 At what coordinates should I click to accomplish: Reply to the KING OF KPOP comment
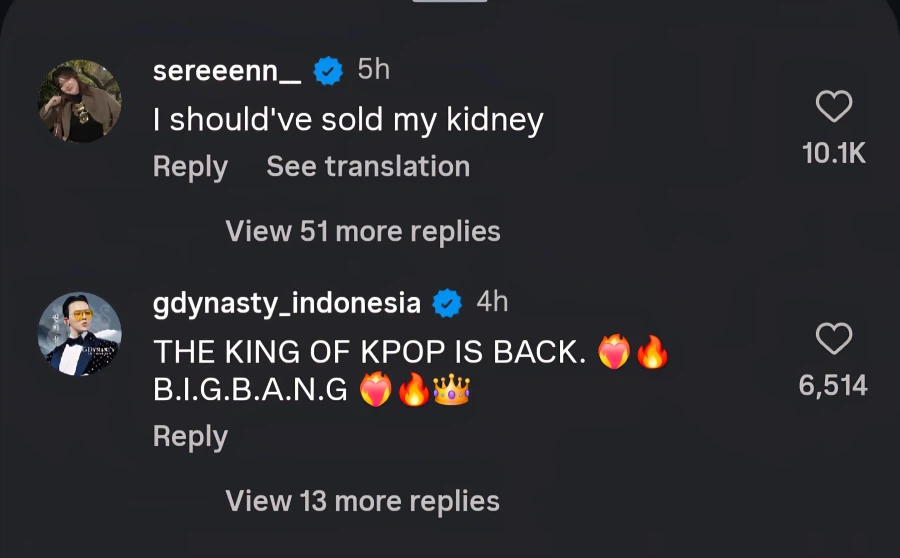pyautogui.click(x=190, y=437)
